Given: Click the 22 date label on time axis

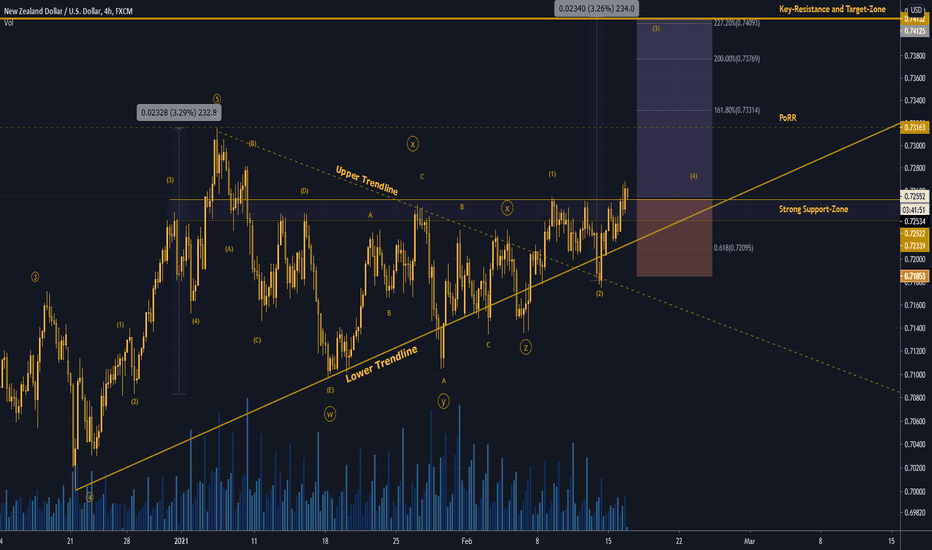Looking at the screenshot, I should (x=679, y=541).
